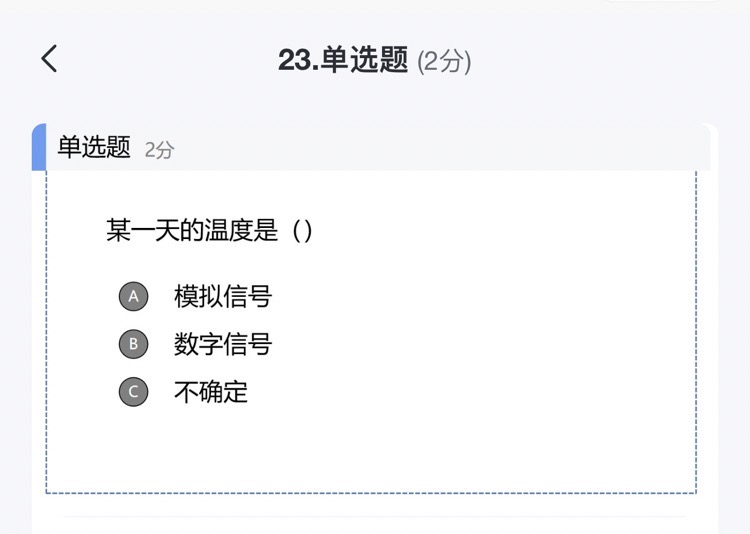This screenshot has width=750, height=534.
Task: Click the gray section header strip right of 2分
Action: click(x=442, y=147)
